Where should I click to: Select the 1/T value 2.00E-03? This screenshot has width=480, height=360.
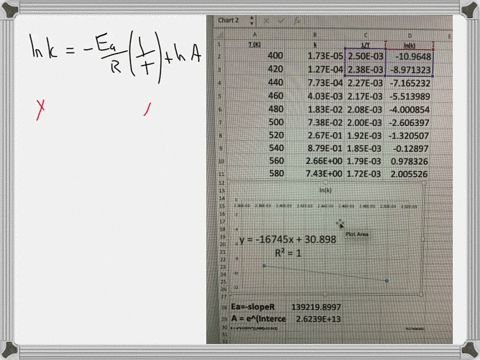[x=365, y=123]
